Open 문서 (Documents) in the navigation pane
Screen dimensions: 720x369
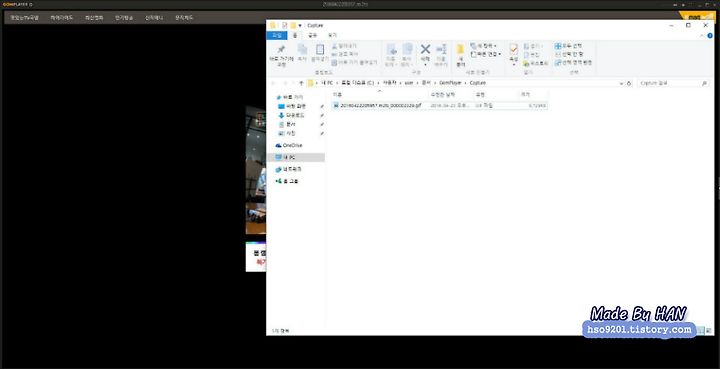coord(287,124)
